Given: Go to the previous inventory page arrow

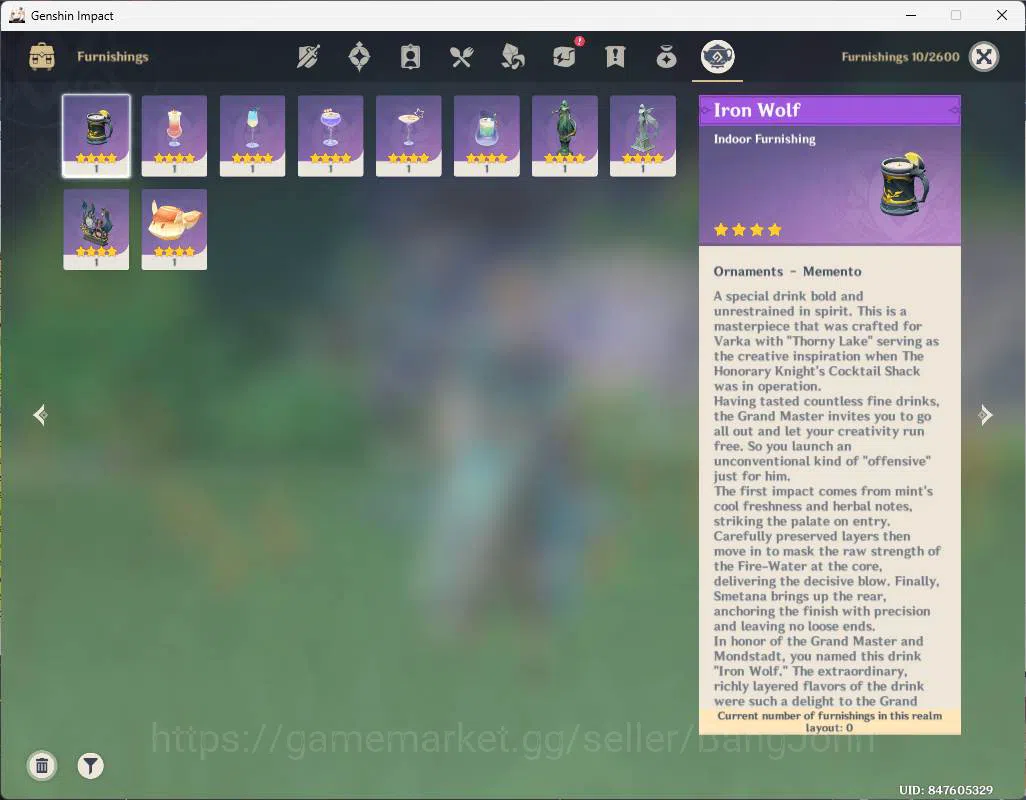Looking at the screenshot, I should point(41,415).
